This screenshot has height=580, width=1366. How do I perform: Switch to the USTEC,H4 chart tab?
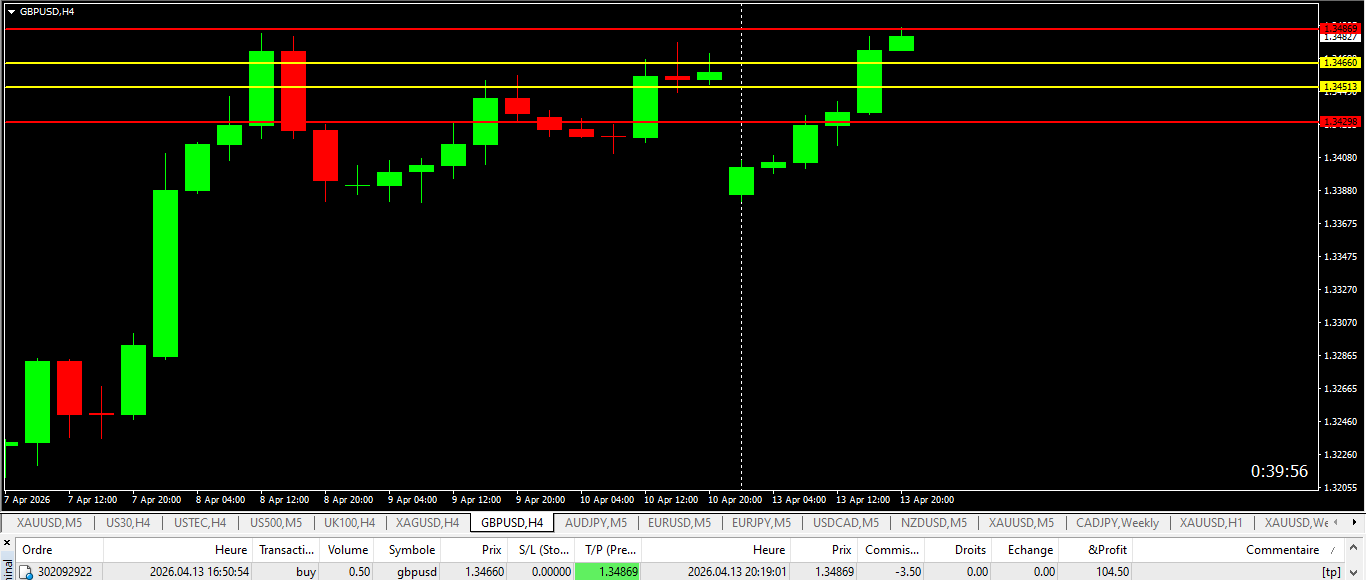200,523
